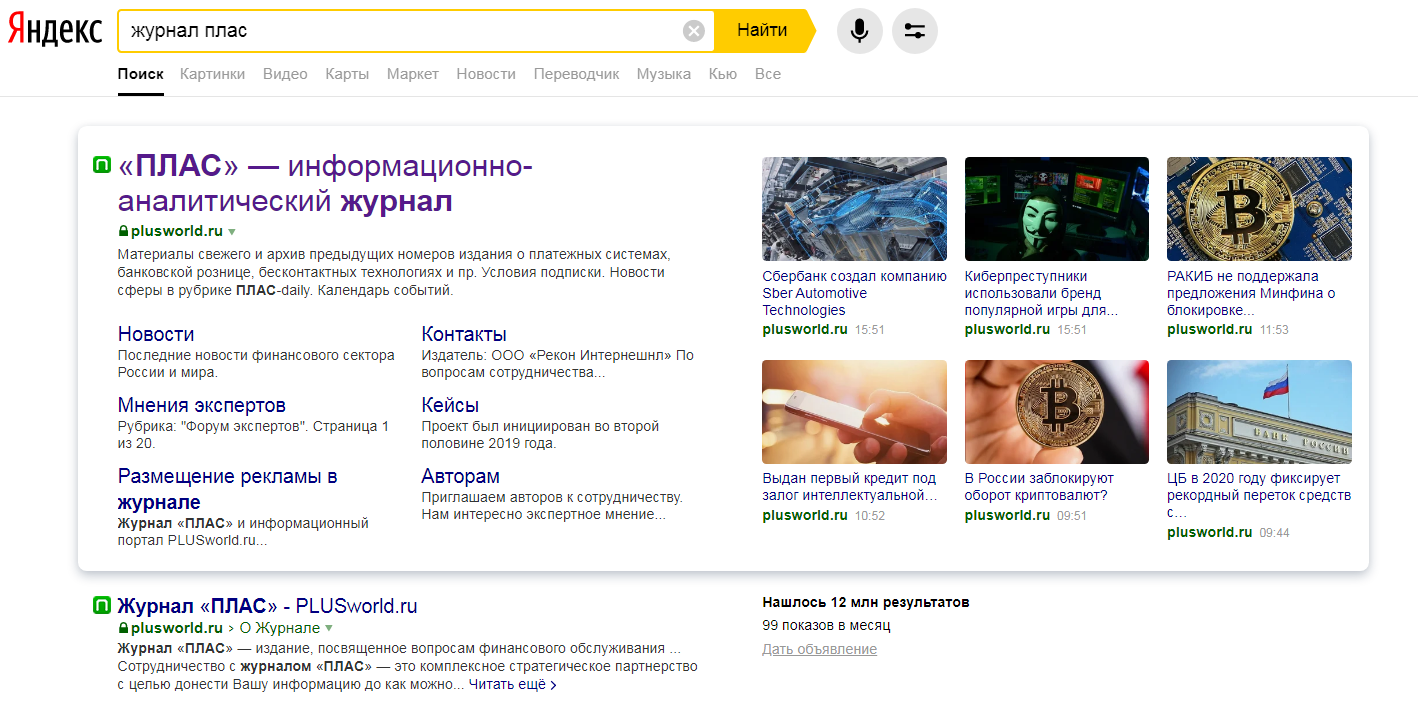
Task: Open the Sber Automotive Technologies news thumbnail
Action: (x=854, y=209)
